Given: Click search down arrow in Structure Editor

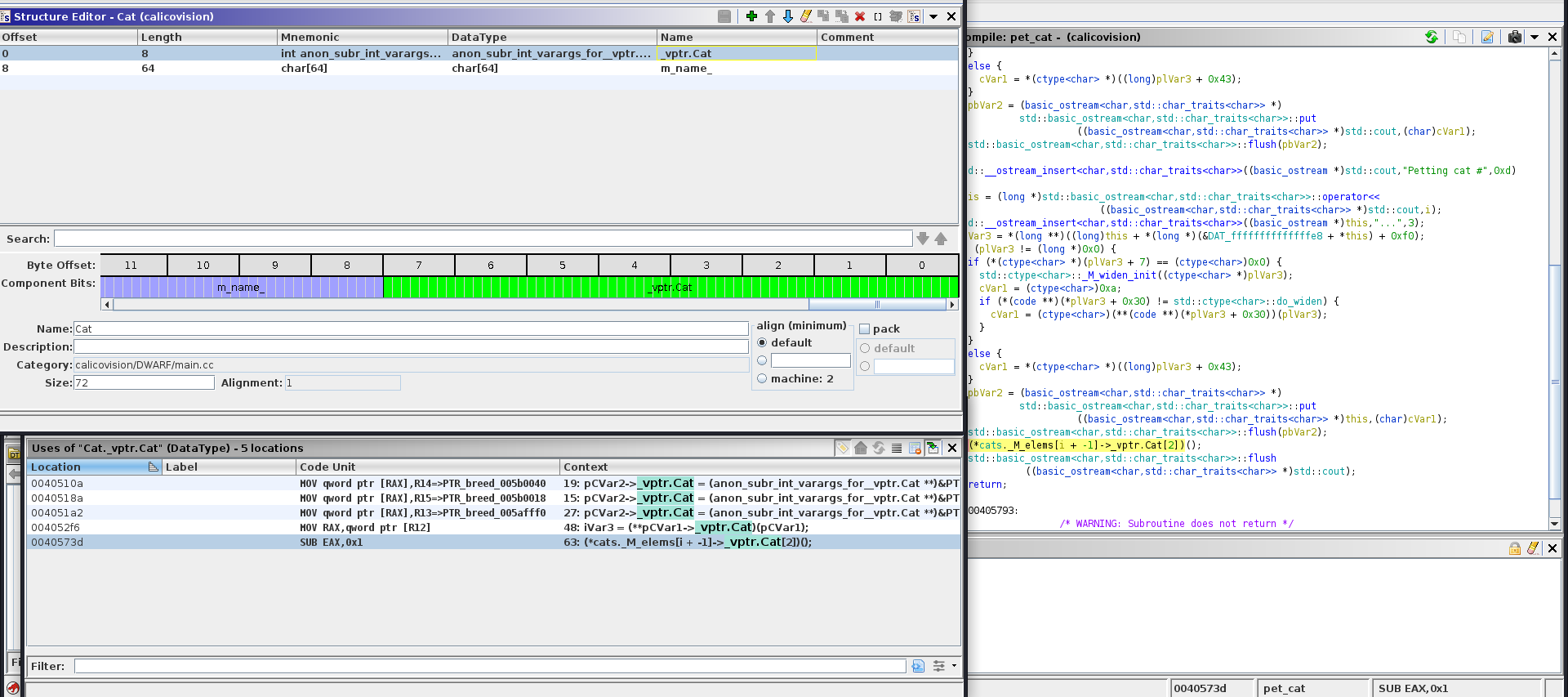Looking at the screenshot, I should (x=923, y=239).
